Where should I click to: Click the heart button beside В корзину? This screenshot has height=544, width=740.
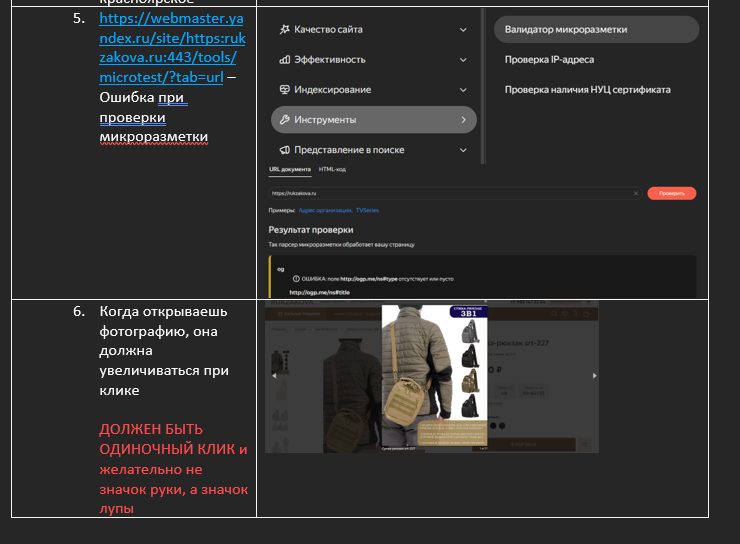point(585,444)
